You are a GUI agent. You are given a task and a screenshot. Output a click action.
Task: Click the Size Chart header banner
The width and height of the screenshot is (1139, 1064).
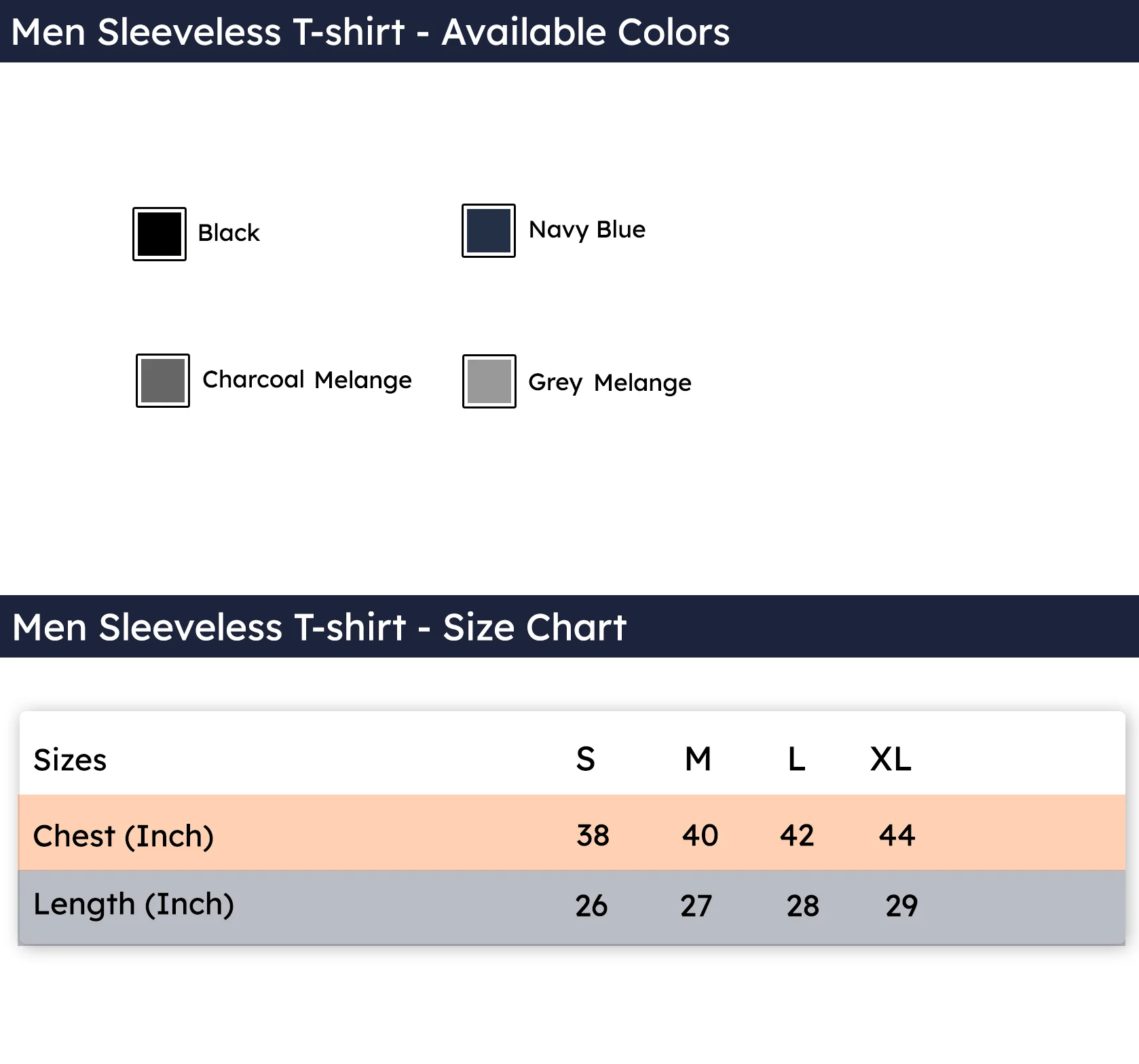pyautogui.click(x=569, y=626)
